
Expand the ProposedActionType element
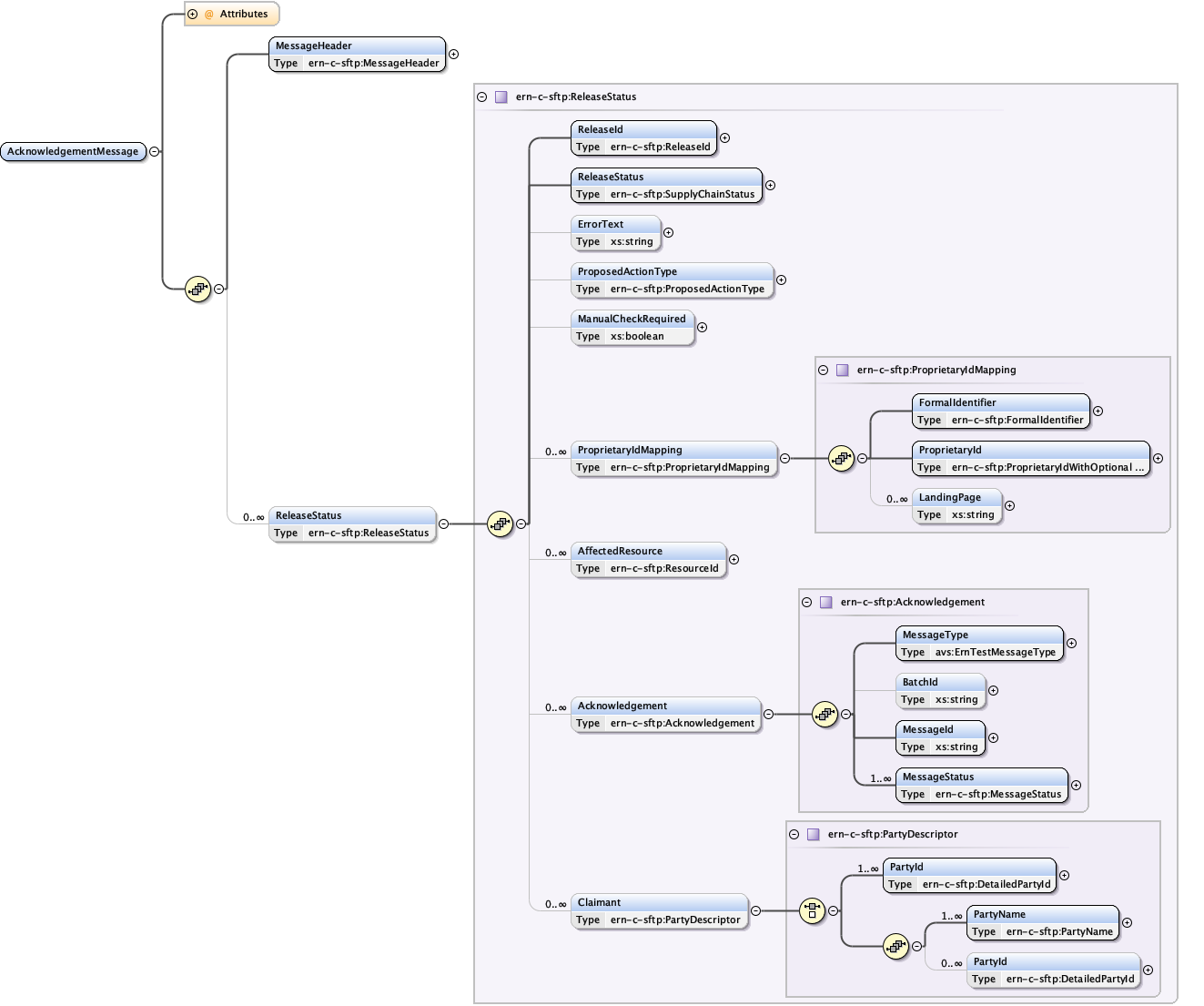pos(781,280)
